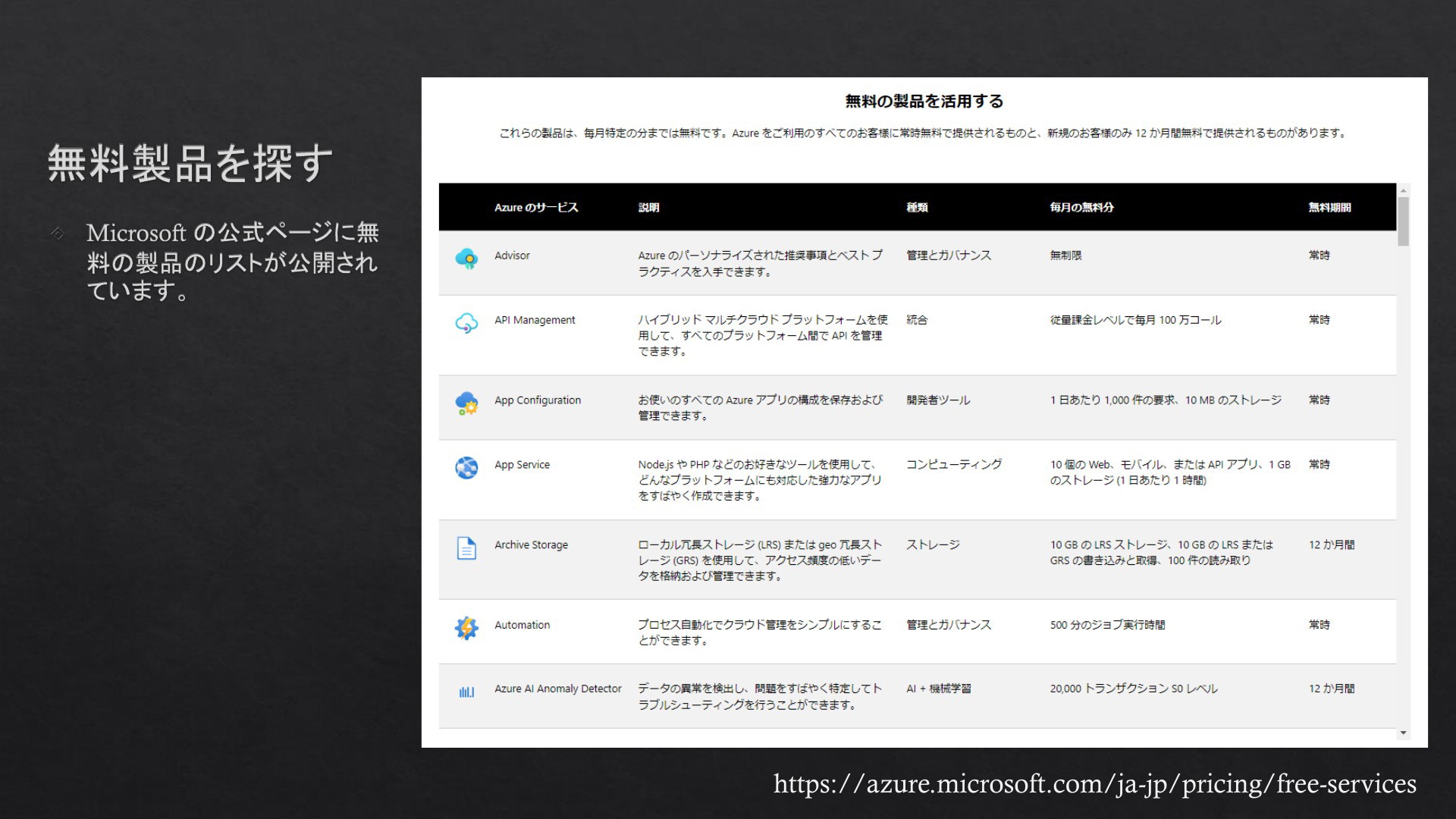This screenshot has height=819, width=1456.
Task: Click '常時' in the Advisor row
Action: 1319,256
